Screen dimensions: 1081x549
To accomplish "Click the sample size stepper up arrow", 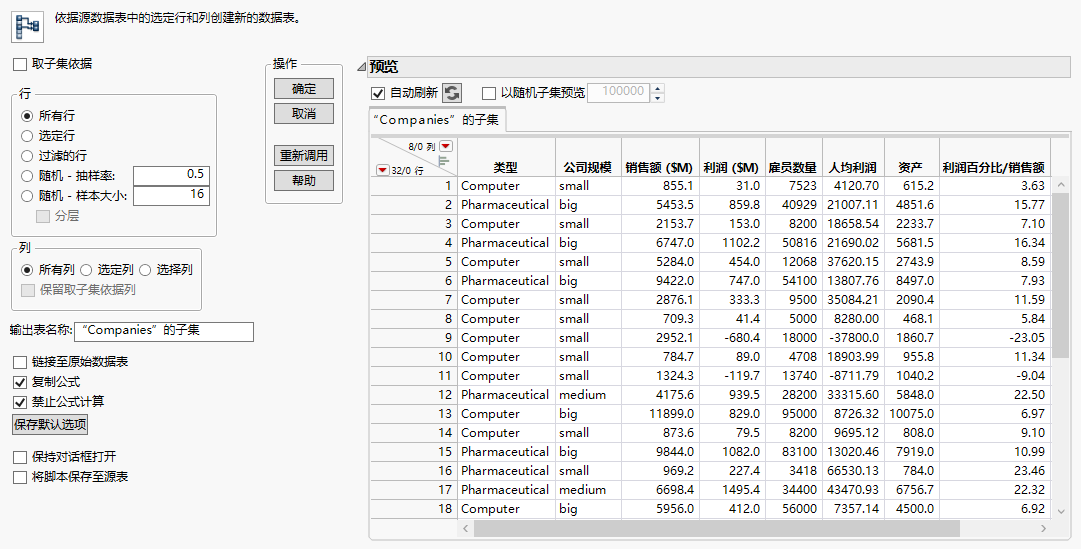I will [657, 88].
